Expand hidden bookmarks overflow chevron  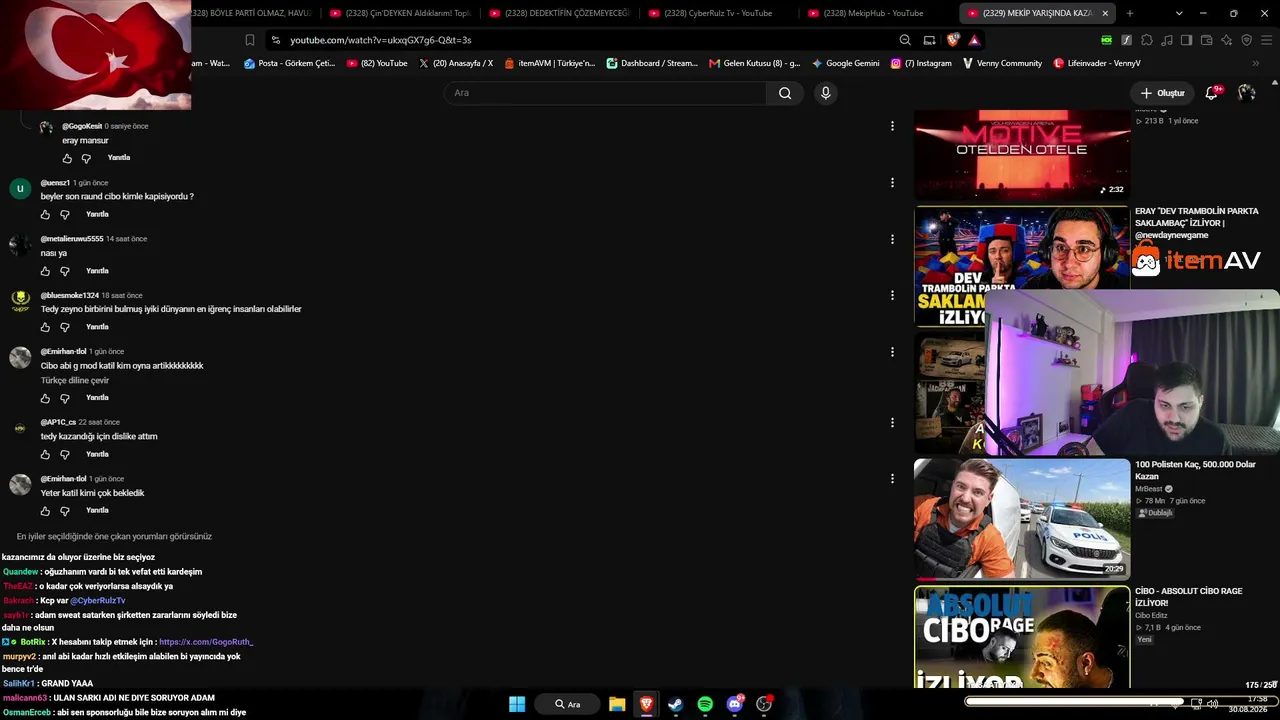point(1255,63)
